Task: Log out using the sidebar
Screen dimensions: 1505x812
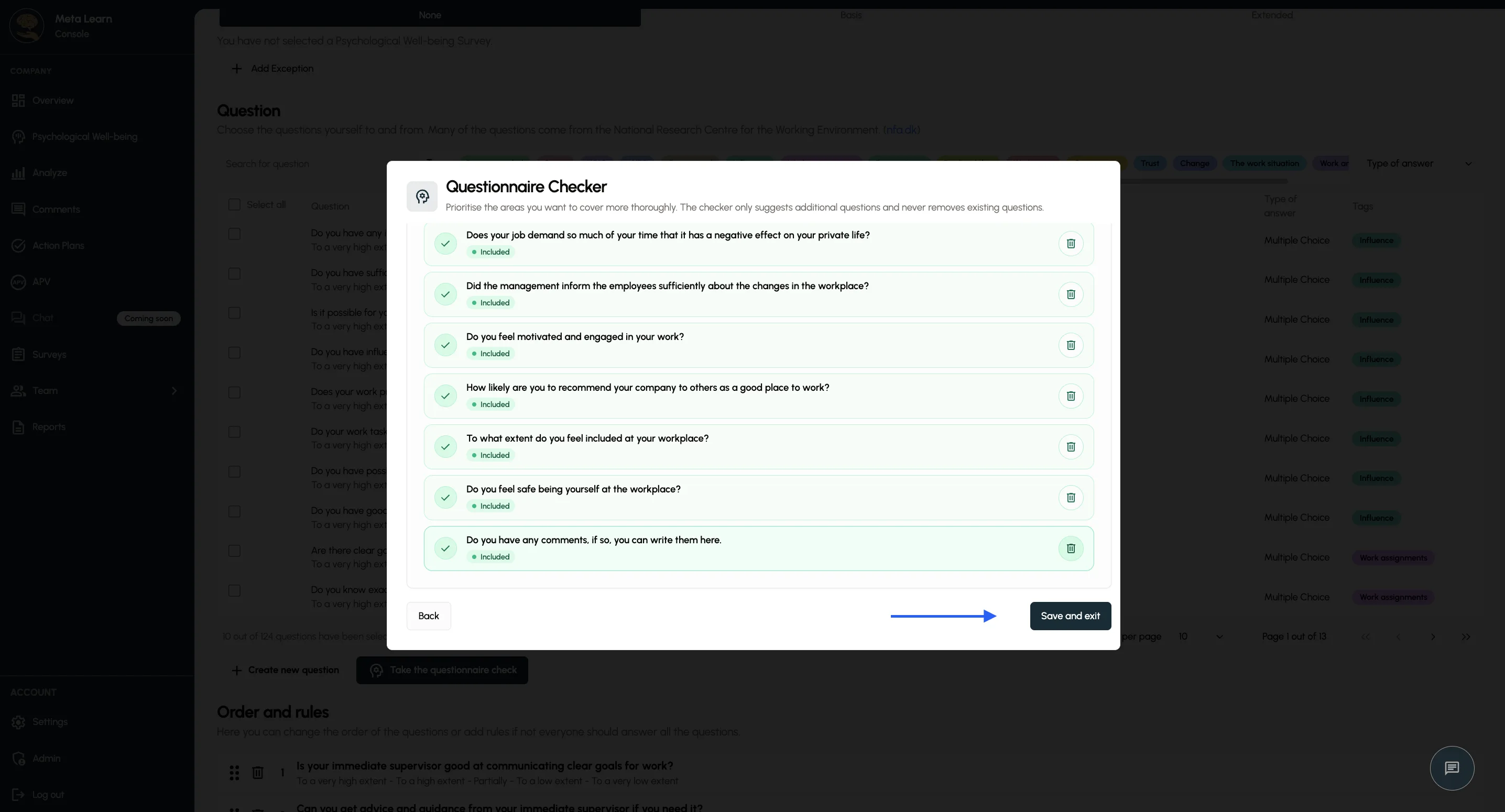Action: 48,795
